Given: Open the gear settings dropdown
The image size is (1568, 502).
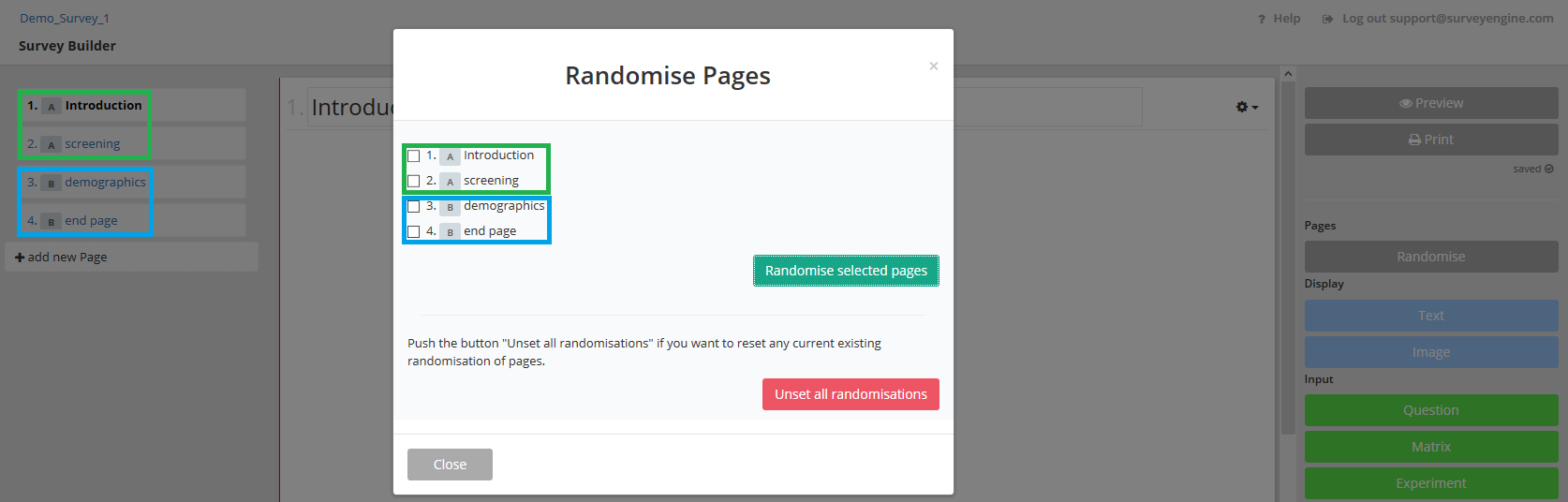Looking at the screenshot, I should click(x=1247, y=107).
